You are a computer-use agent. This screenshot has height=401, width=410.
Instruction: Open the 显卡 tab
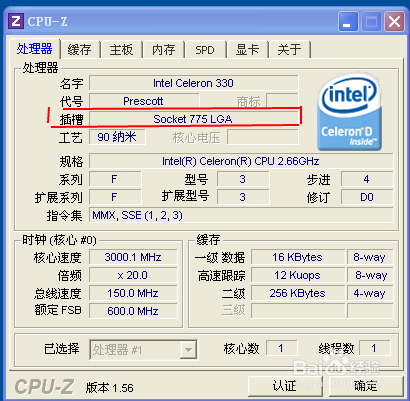[x=247, y=50]
